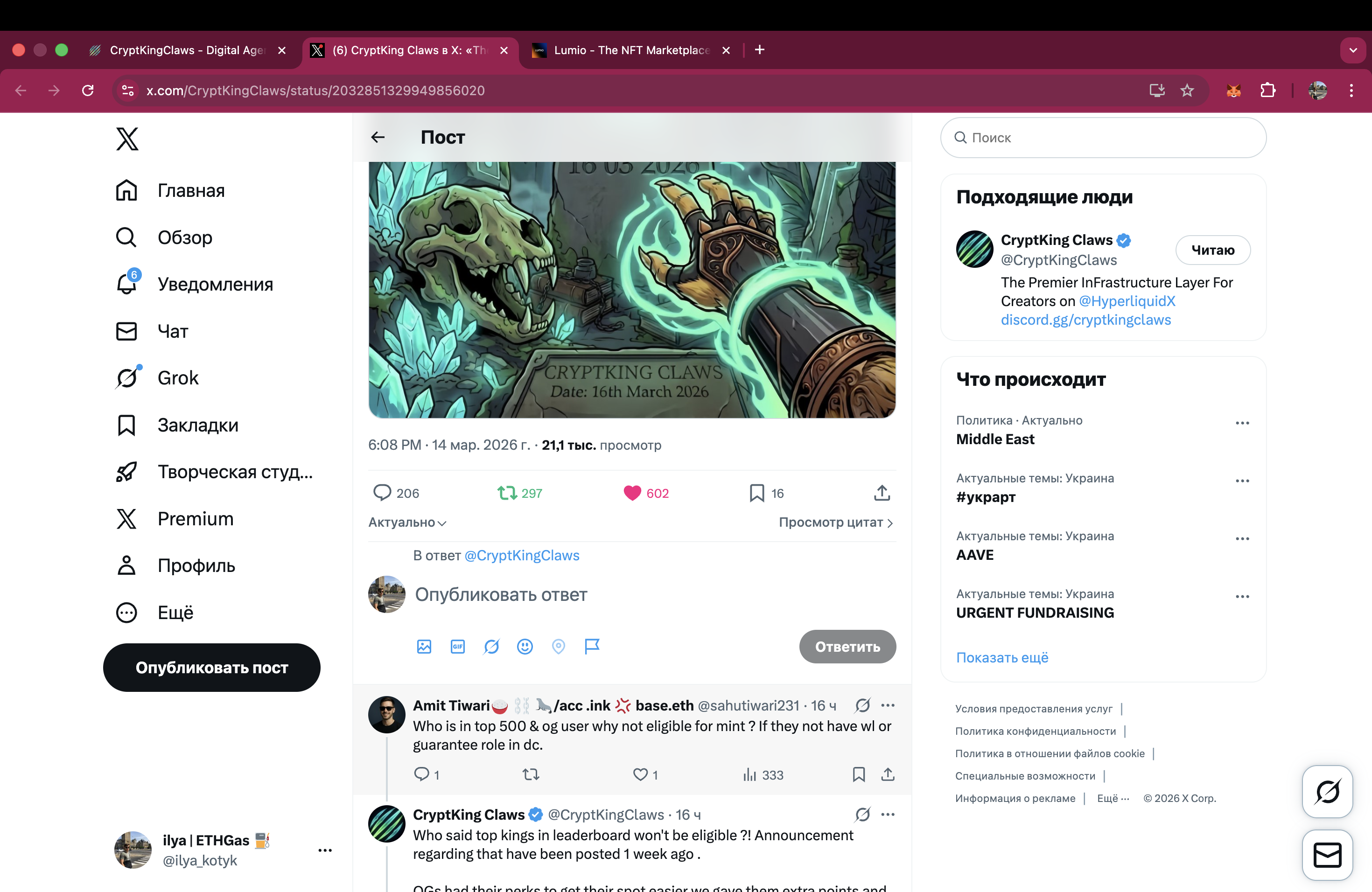The image size is (1372, 892).
Task: Repost Amit Tiwari's comment
Action: [x=531, y=774]
